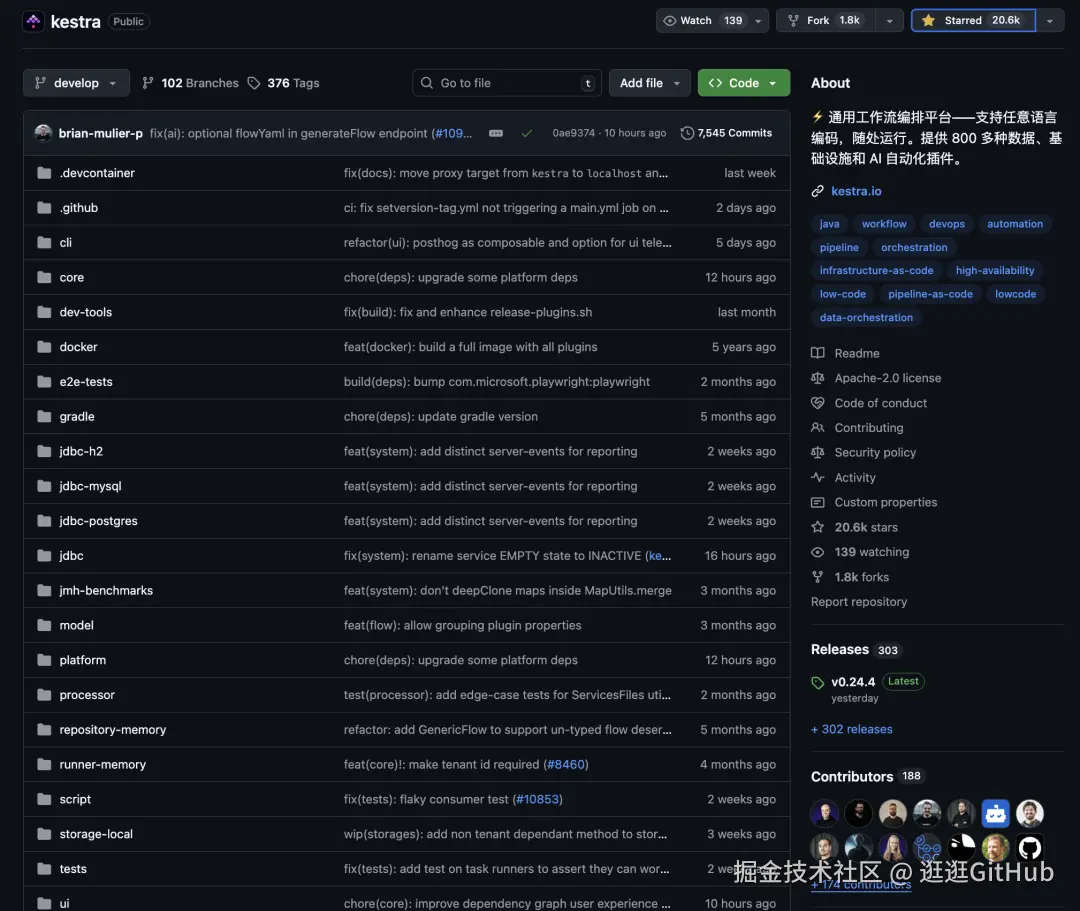The image size is (1080, 911).
Task: Select the workflow topic tag
Action: pyautogui.click(x=884, y=224)
